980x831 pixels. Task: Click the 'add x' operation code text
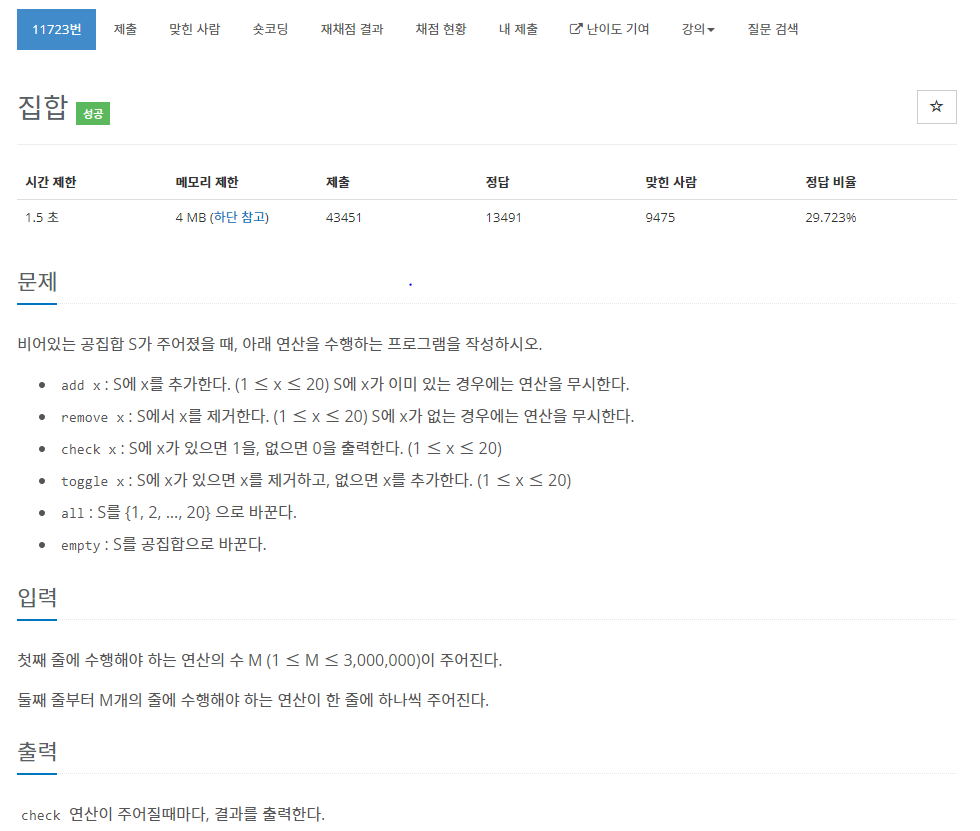coord(81,386)
